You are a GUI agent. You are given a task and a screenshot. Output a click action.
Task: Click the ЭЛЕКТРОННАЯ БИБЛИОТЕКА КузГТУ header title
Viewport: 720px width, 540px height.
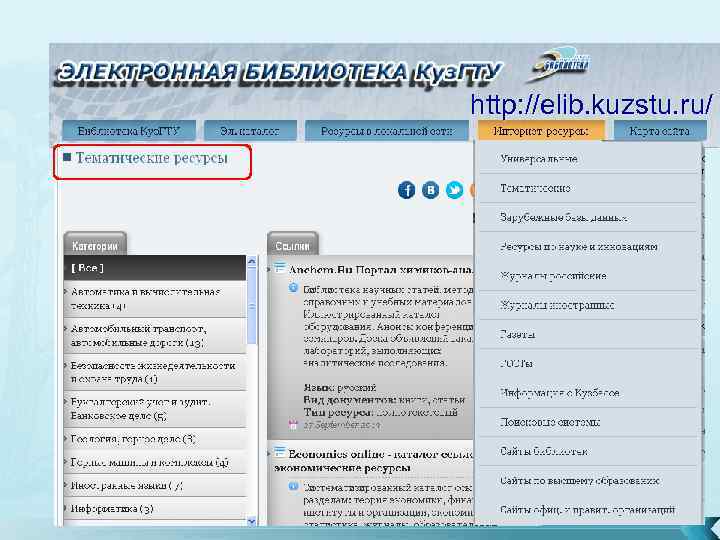[279, 73]
